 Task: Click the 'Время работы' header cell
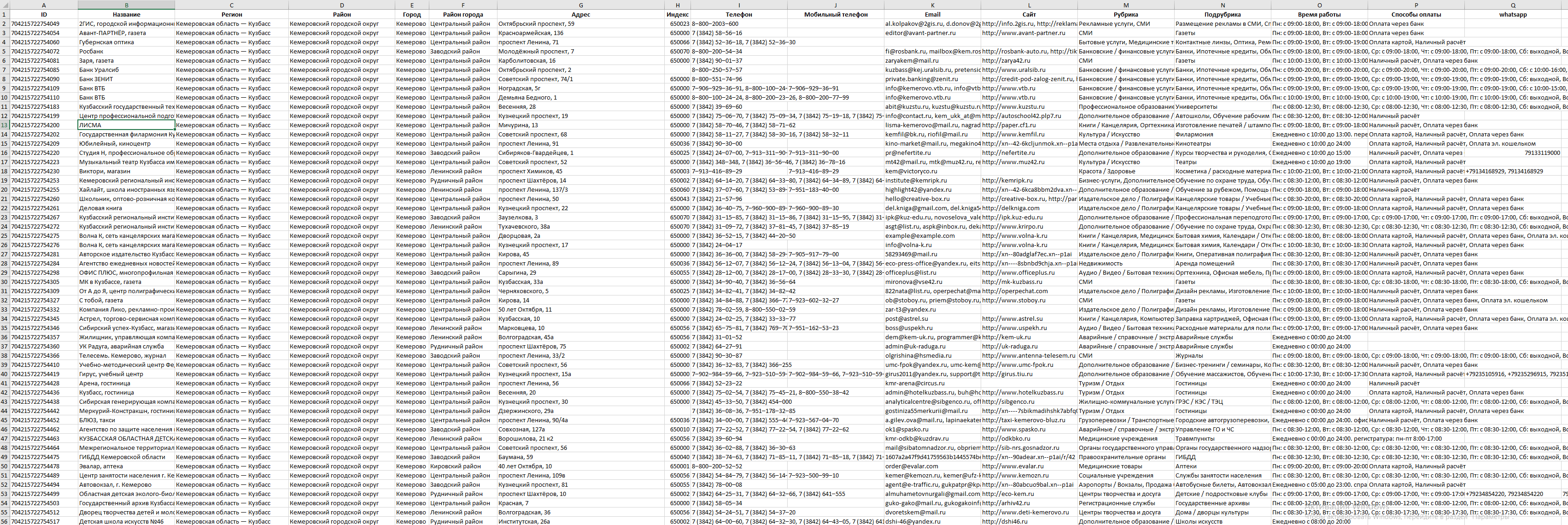(1319, 15)
